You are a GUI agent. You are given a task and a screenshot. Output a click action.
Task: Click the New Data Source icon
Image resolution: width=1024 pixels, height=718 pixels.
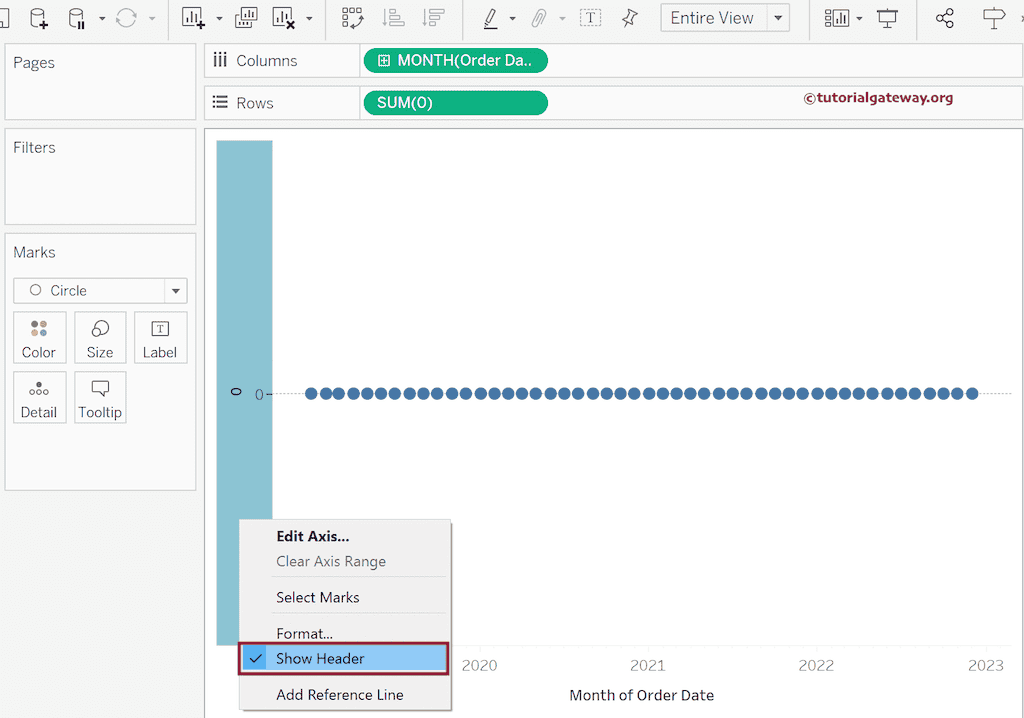click(39, 18)
